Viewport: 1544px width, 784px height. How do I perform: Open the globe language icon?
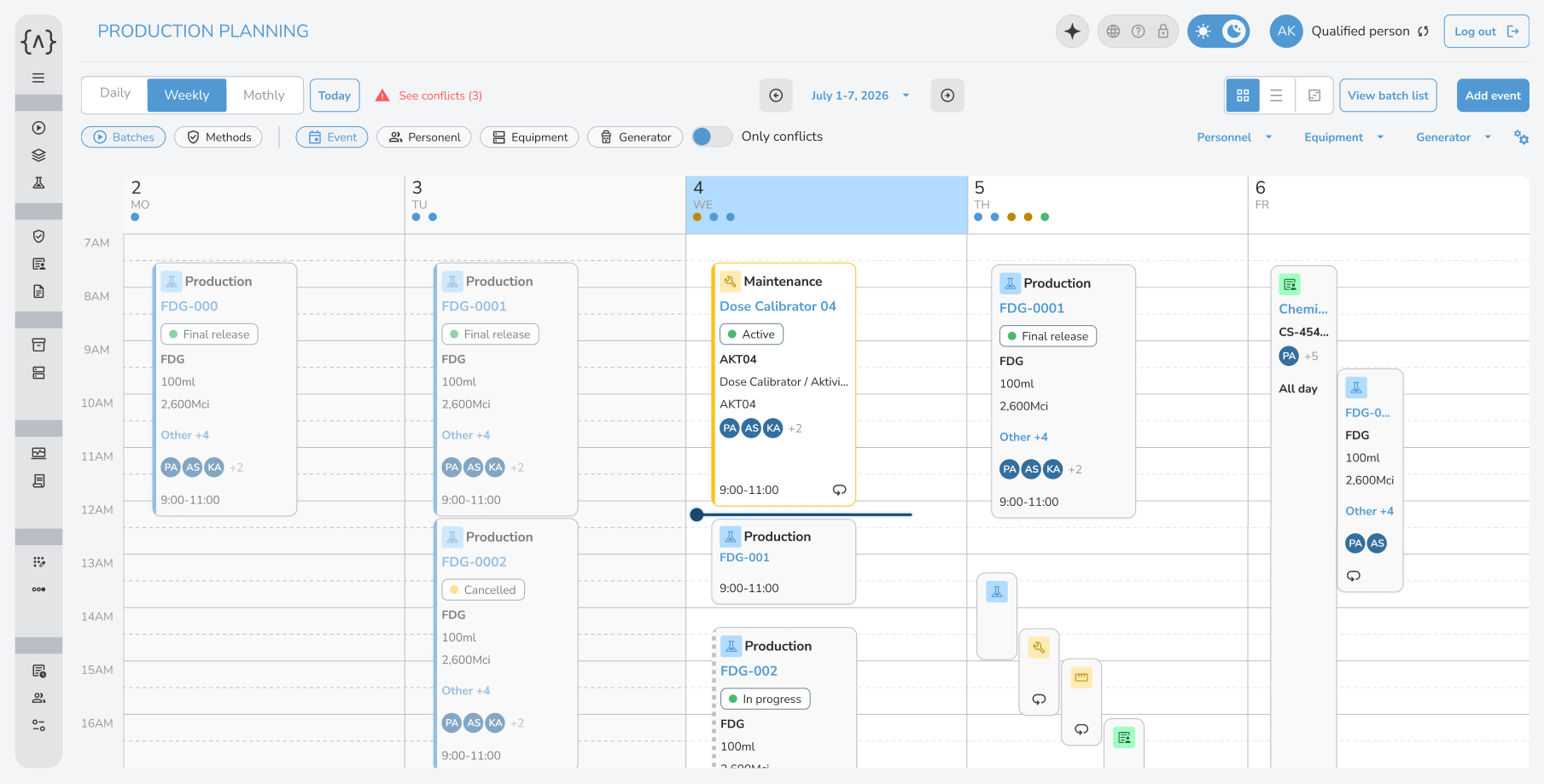(x=1113, y=32)
